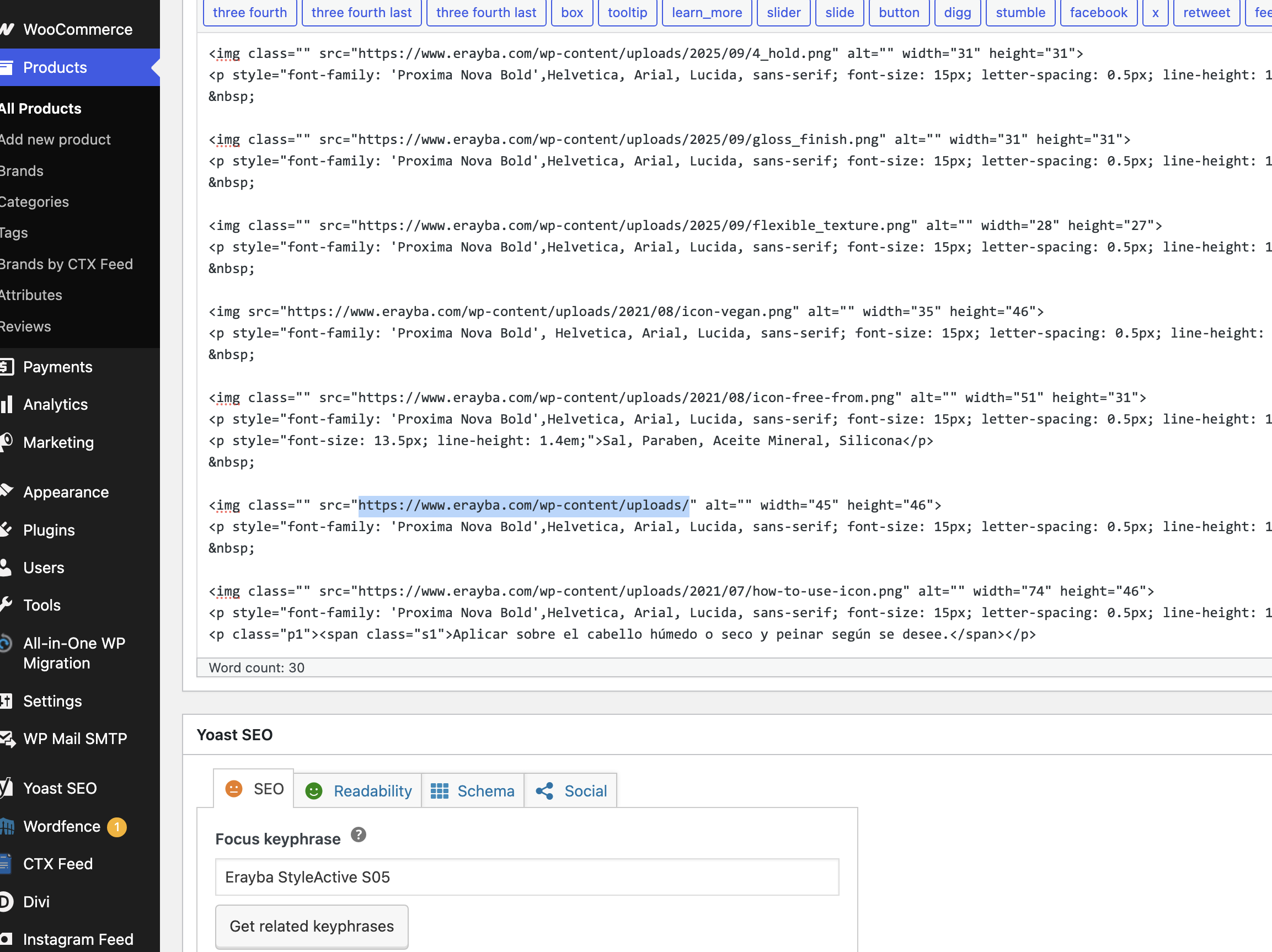This screenshot has width=1272, height=952.
Task: Click the green Readability smiley icon
Action: click(313, 791)
